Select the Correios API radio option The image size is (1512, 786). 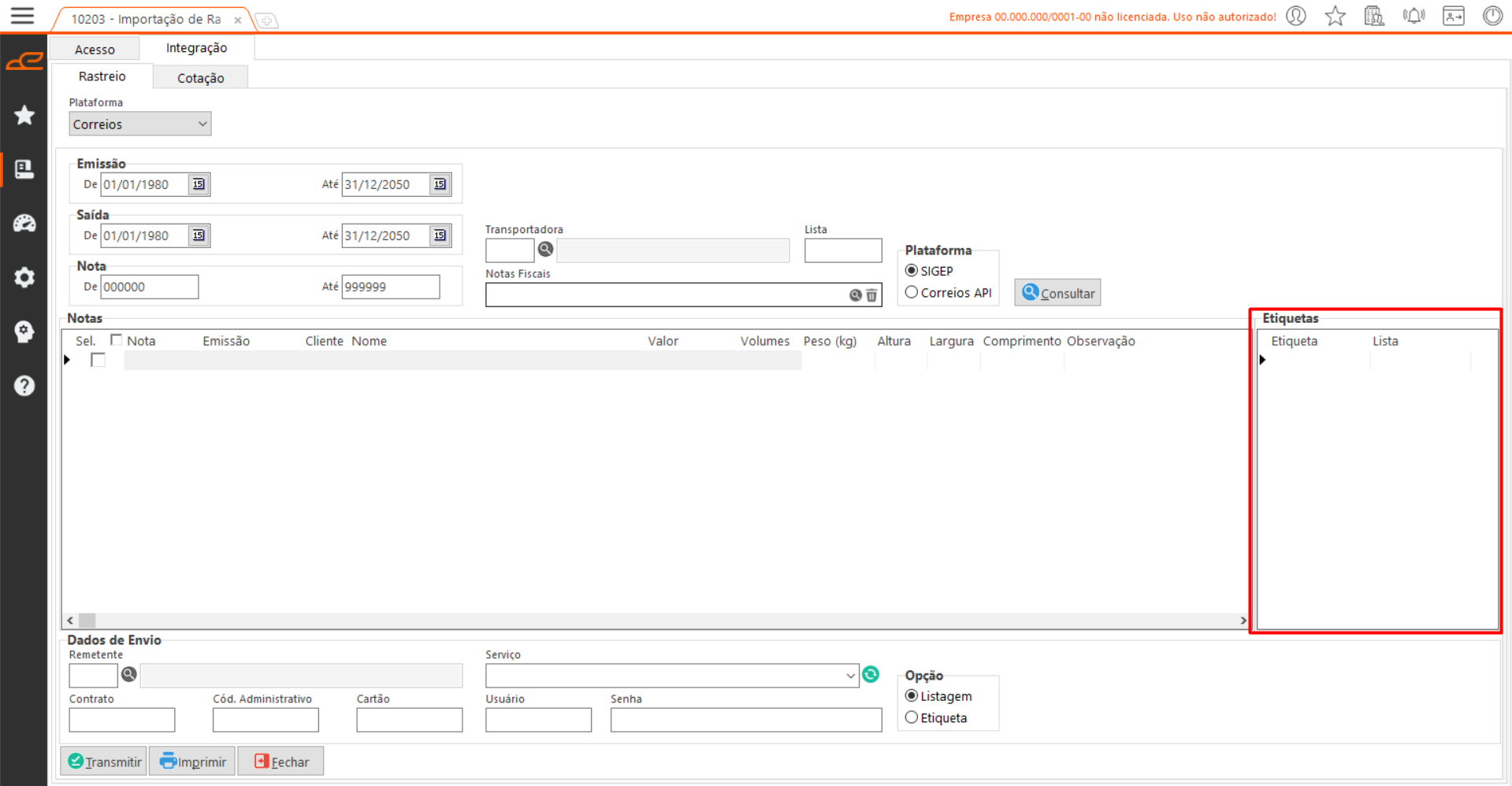click(x=912, y=292)
